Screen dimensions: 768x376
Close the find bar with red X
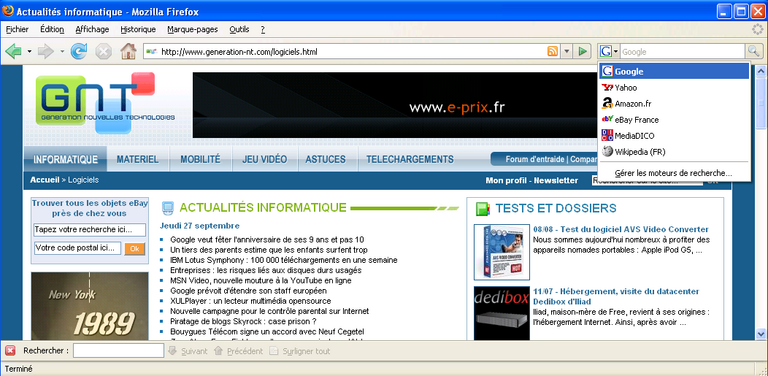pos(10,351)
